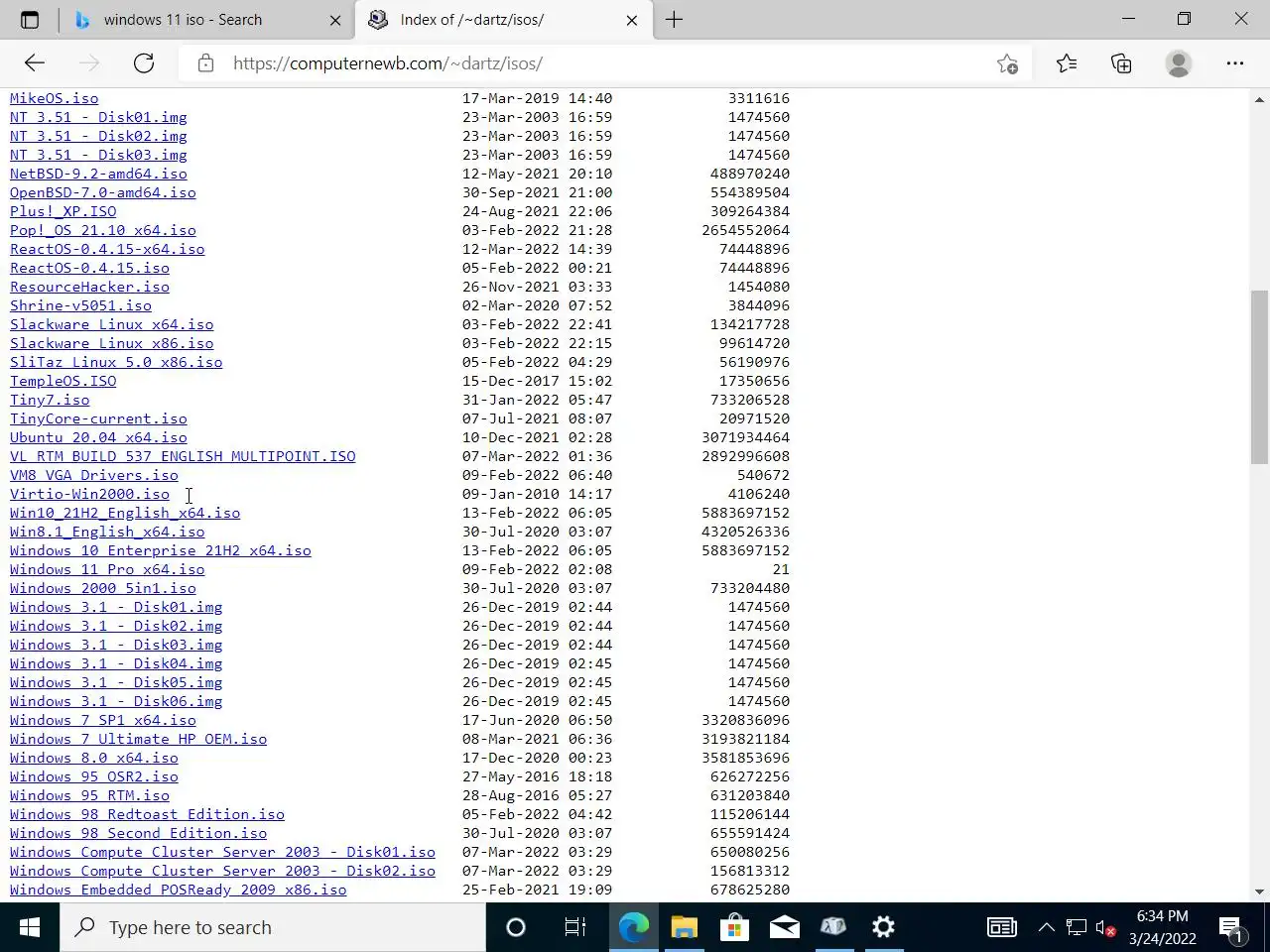The image size is (1270, 952).
Task: Click Virtio-Win2000.iso link
Action: (x=89, y=494)
